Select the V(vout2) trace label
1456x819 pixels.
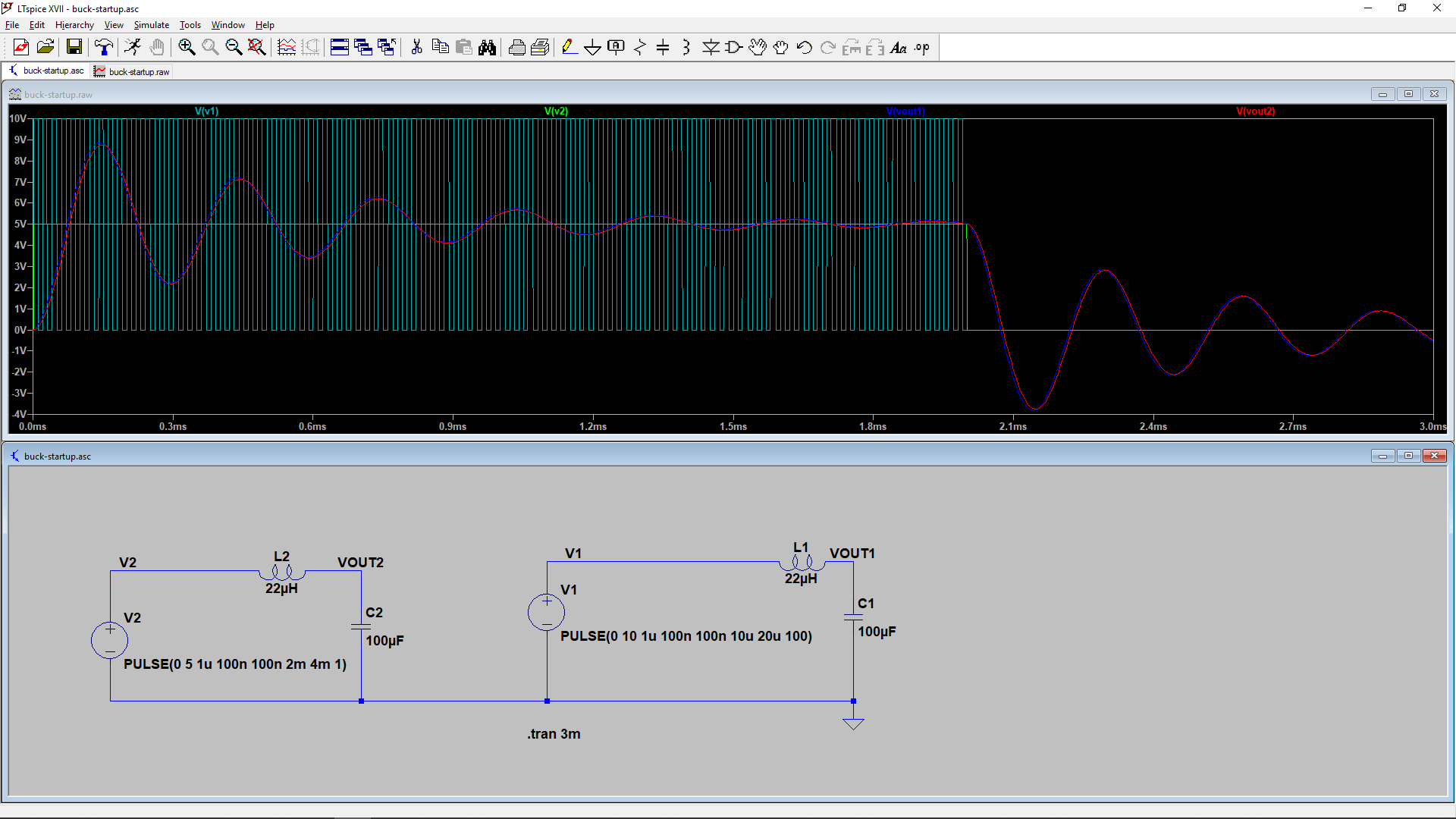click(x=1256, y=111)
